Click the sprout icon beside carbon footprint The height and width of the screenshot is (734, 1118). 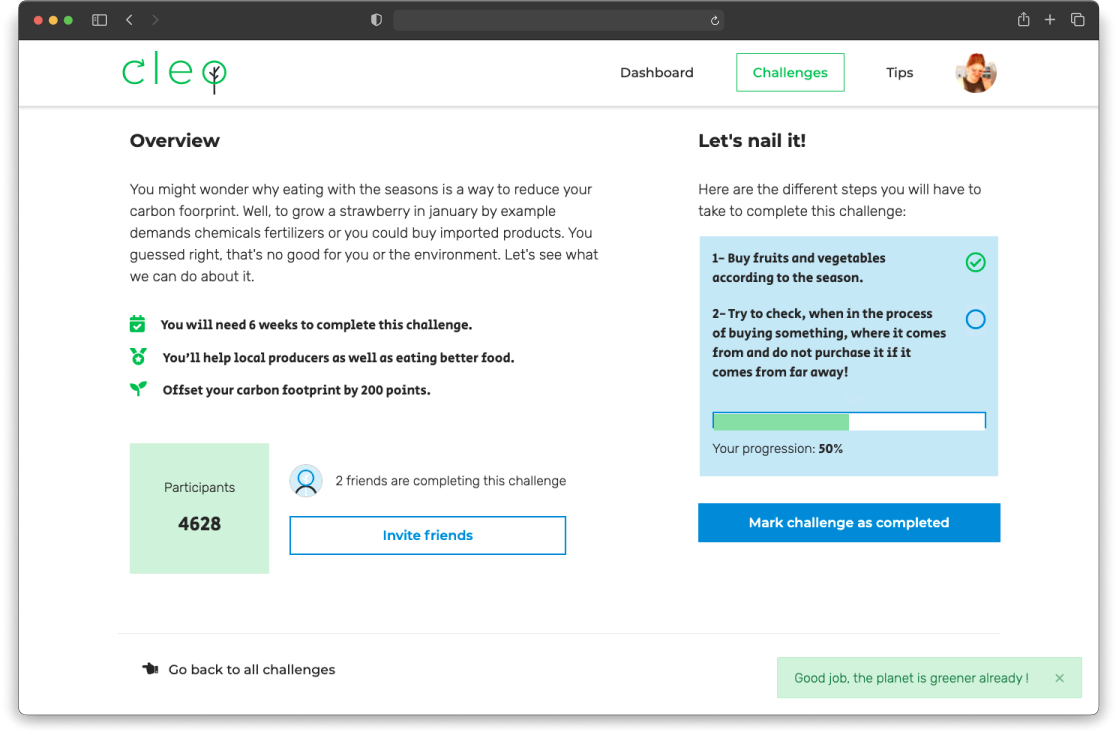[138, 389]
